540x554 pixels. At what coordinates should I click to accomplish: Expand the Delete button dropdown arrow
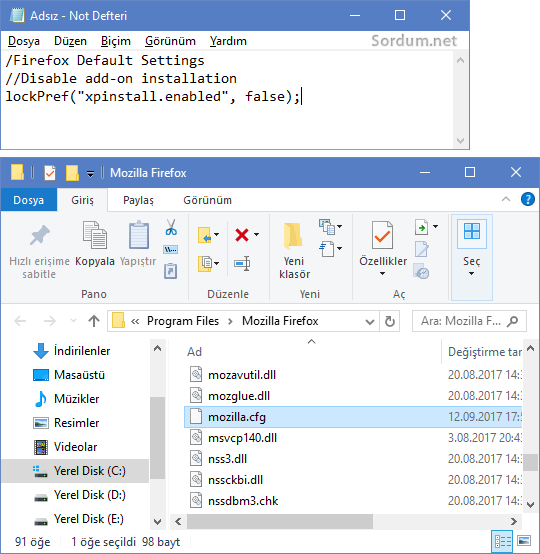click(x=257, y=234)
